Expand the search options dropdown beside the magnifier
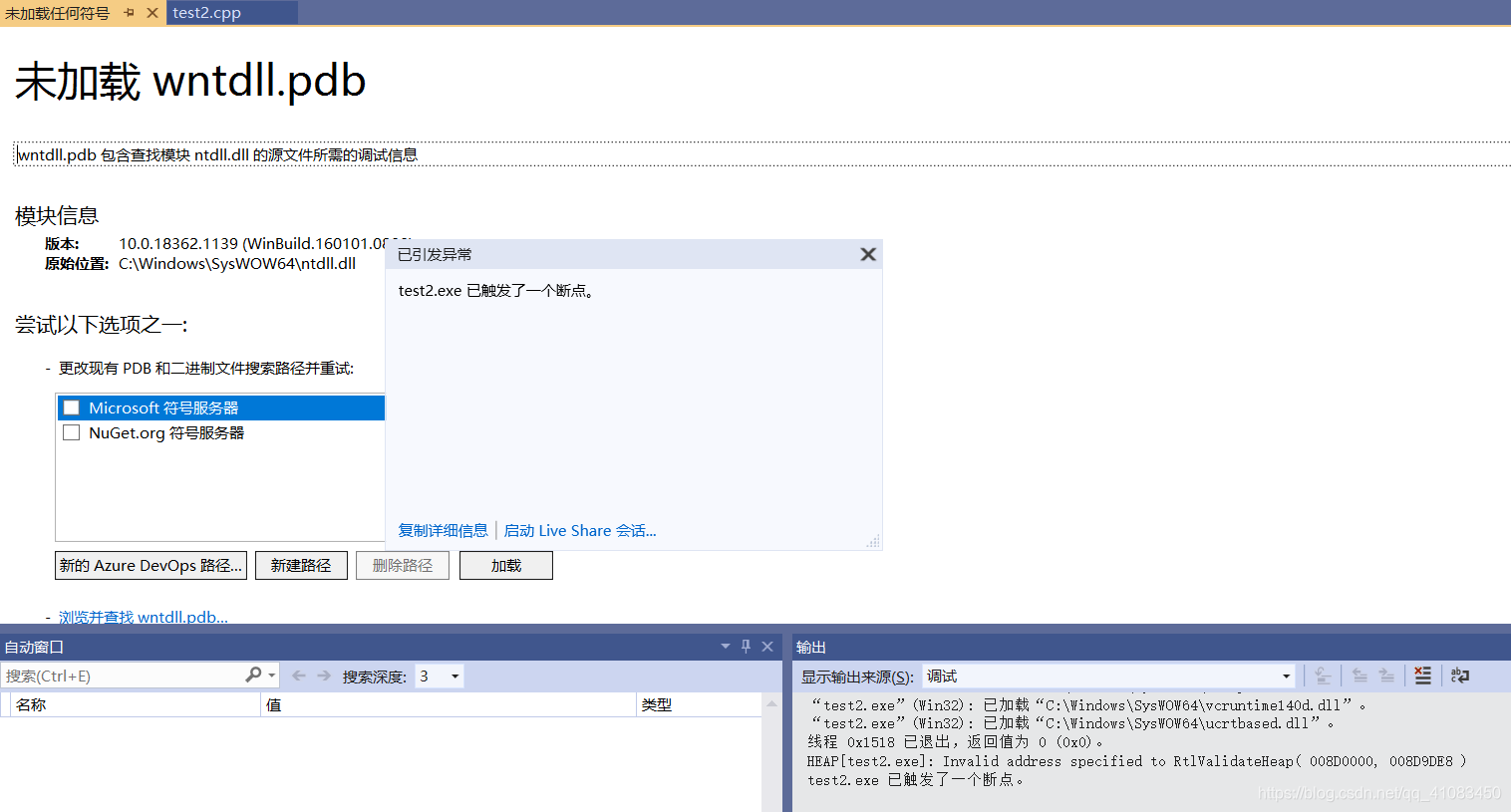This screenshot has width=1511, height=812. click(x=271, y=676)
